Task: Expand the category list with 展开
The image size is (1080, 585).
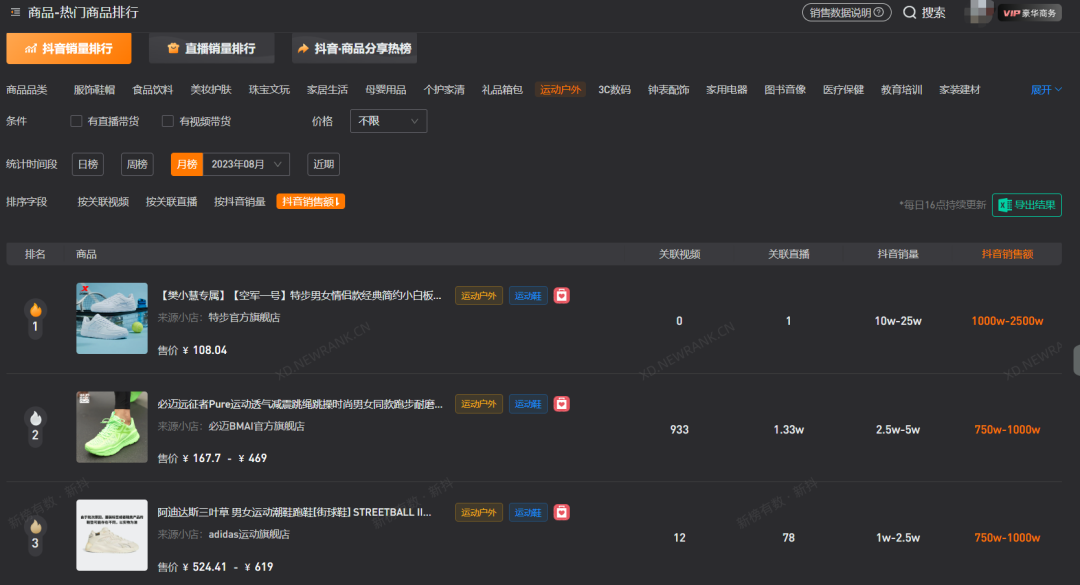Action: (1045, 90)
